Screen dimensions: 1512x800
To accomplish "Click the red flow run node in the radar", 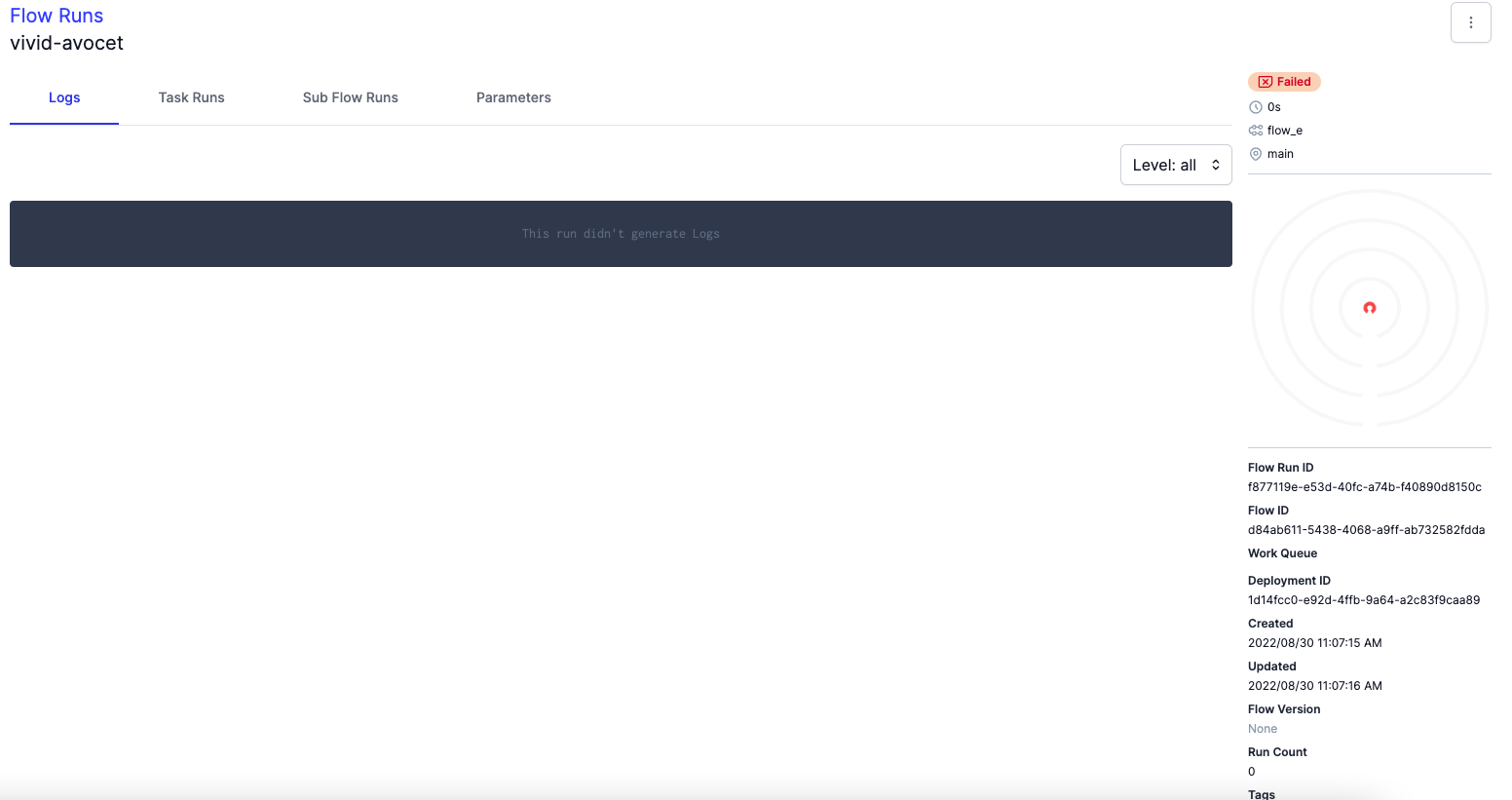I will click(x=1369, y=308).
